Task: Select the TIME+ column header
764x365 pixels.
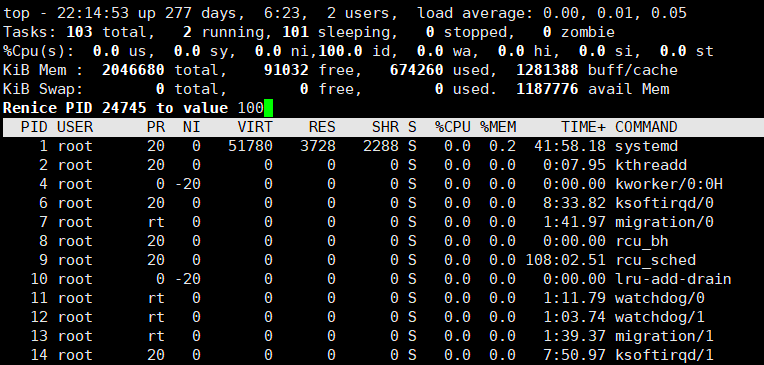Action: pyautogui.click(x=583, y=127)
